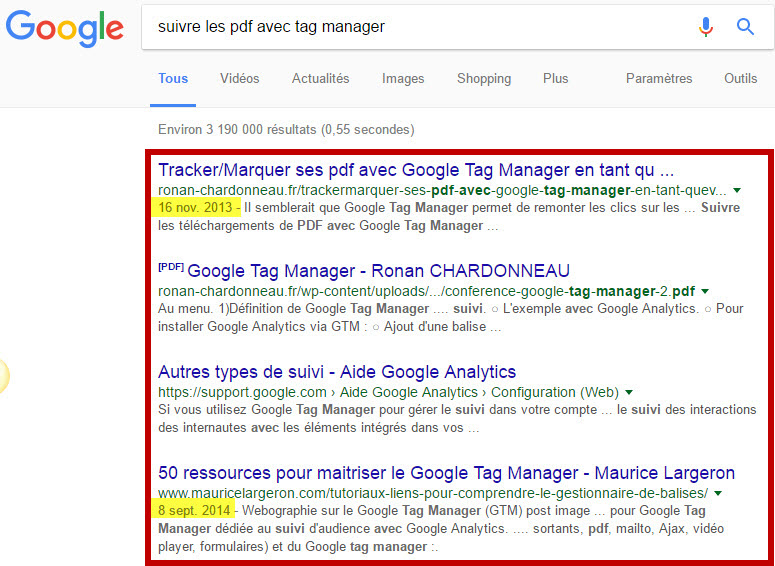Open 'Google Tag Manager - Ronan CHARDONNEAU' PDF result
775x566 pixels.
point(379,271)
